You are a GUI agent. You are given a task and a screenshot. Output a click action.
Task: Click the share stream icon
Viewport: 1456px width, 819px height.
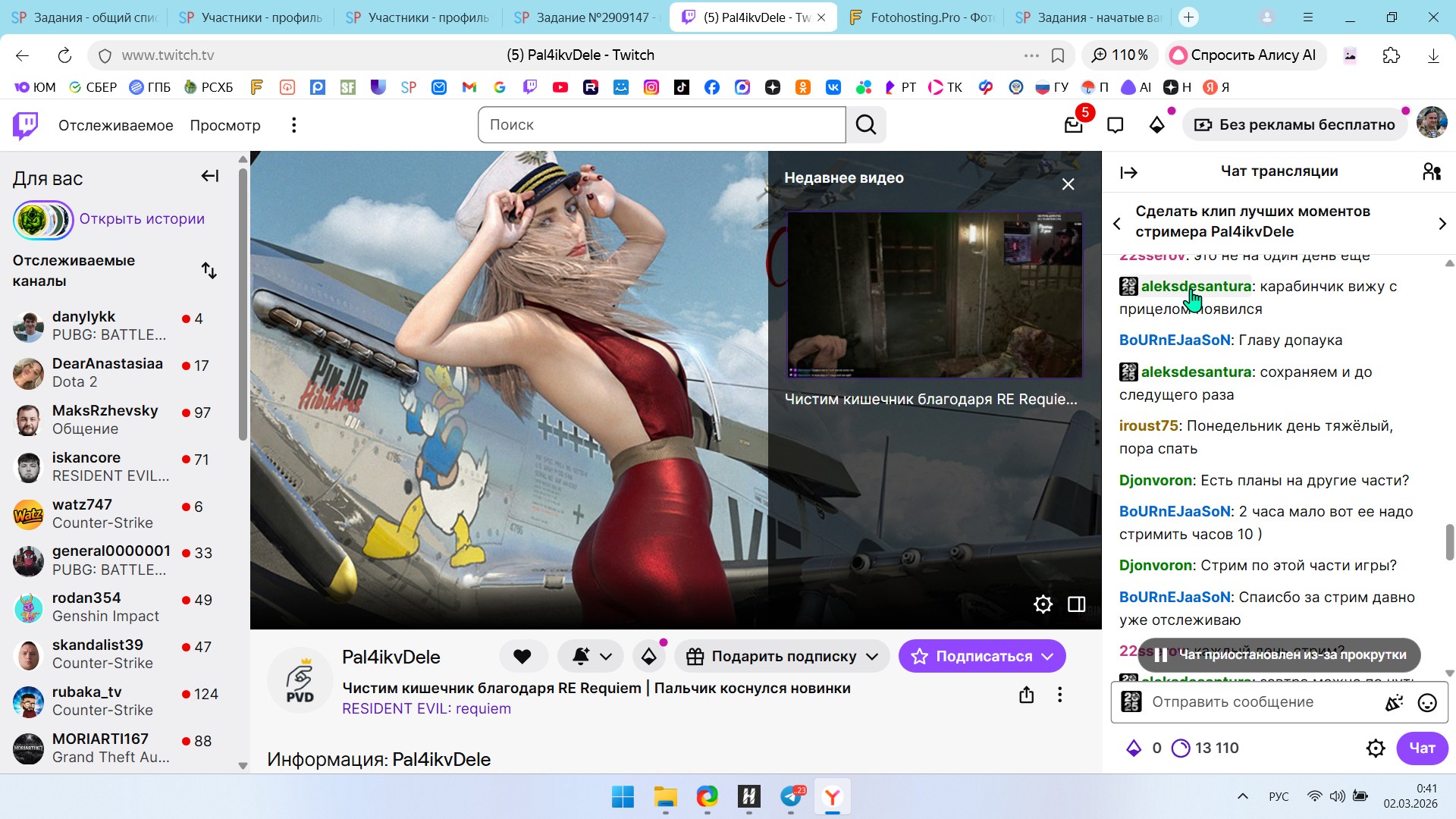point(1027,695)
